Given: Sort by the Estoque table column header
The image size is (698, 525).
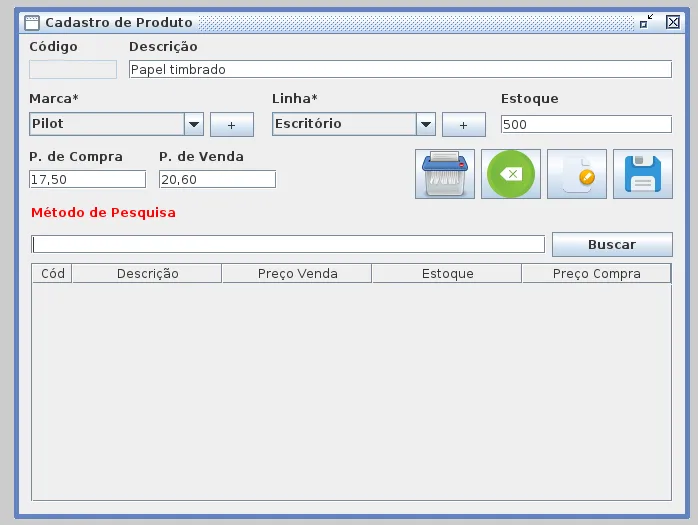Looking at the screenshot, I should (x=447, y=273).
